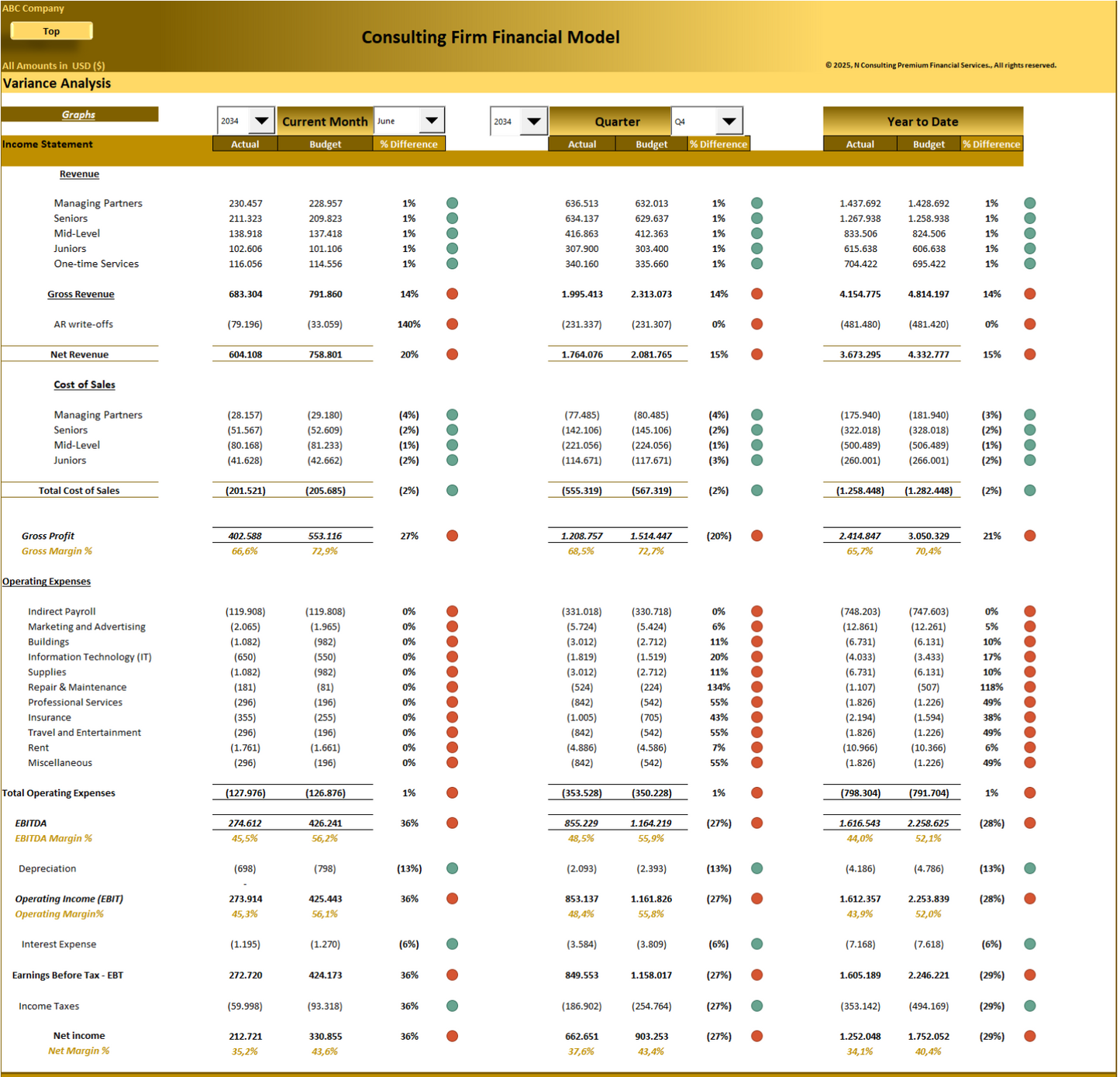
Task: Click the Current Month Actual column header
Action: [245, 144]
